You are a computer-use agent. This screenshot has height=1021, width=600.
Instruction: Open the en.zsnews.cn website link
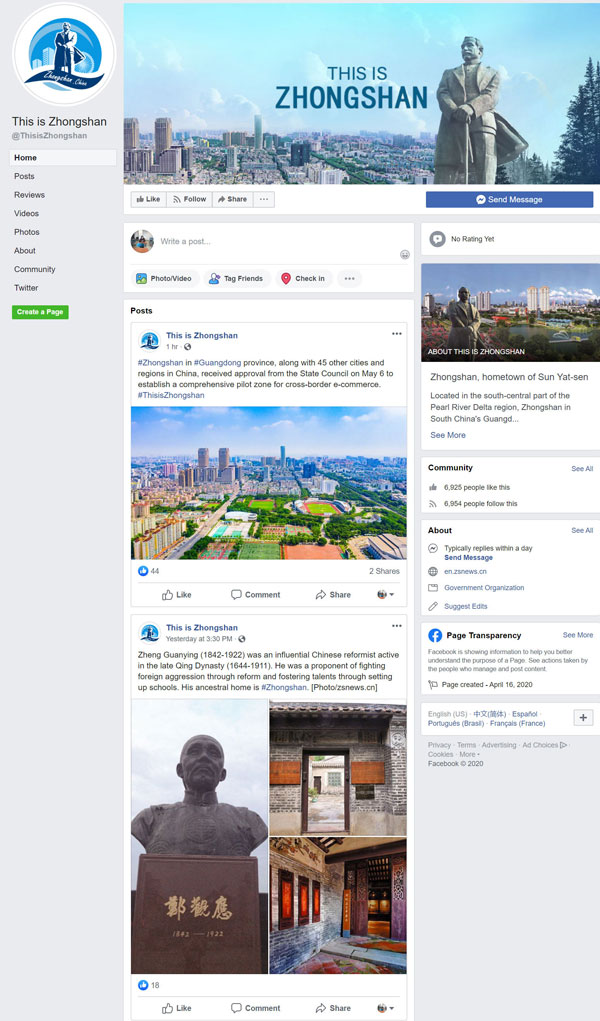pos(465,572)
